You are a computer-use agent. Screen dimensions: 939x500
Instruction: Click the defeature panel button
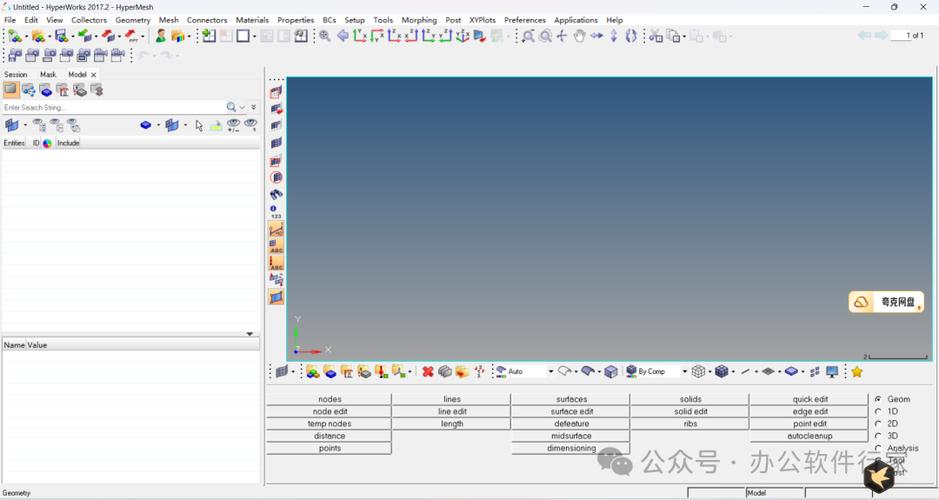[571, 423]
